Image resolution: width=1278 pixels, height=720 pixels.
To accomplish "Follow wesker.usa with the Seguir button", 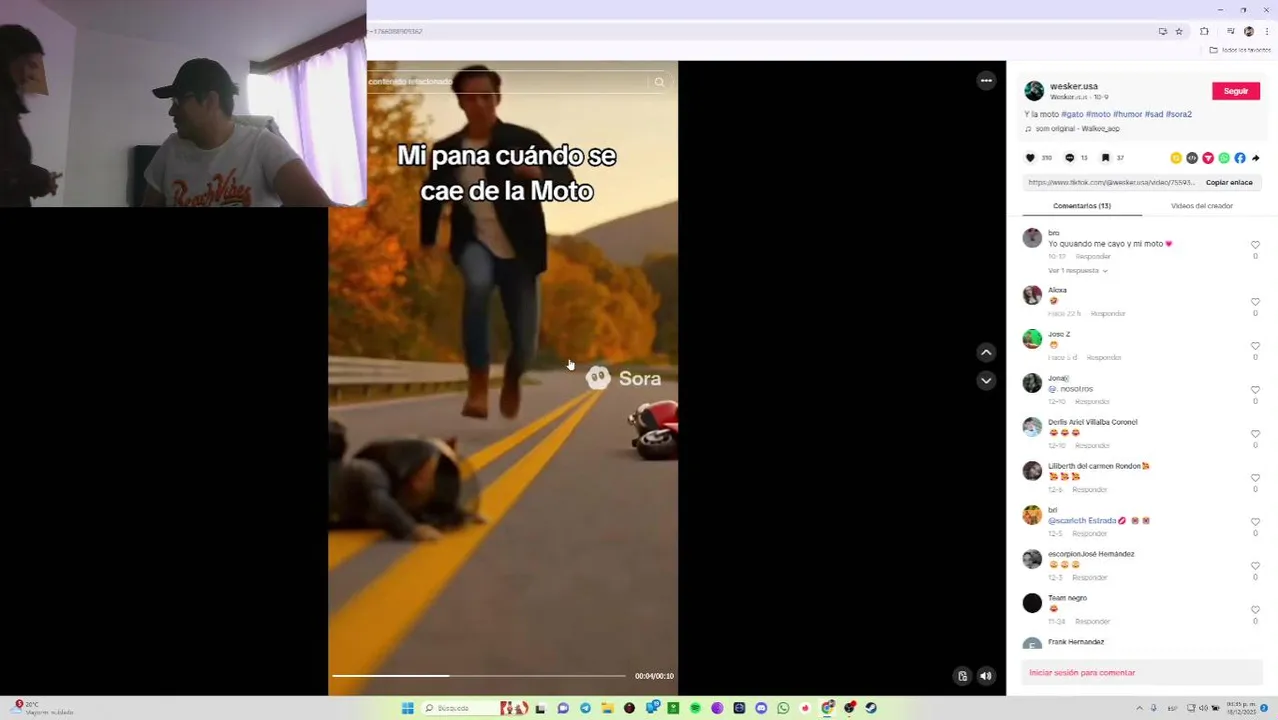I will [1236, 91].
